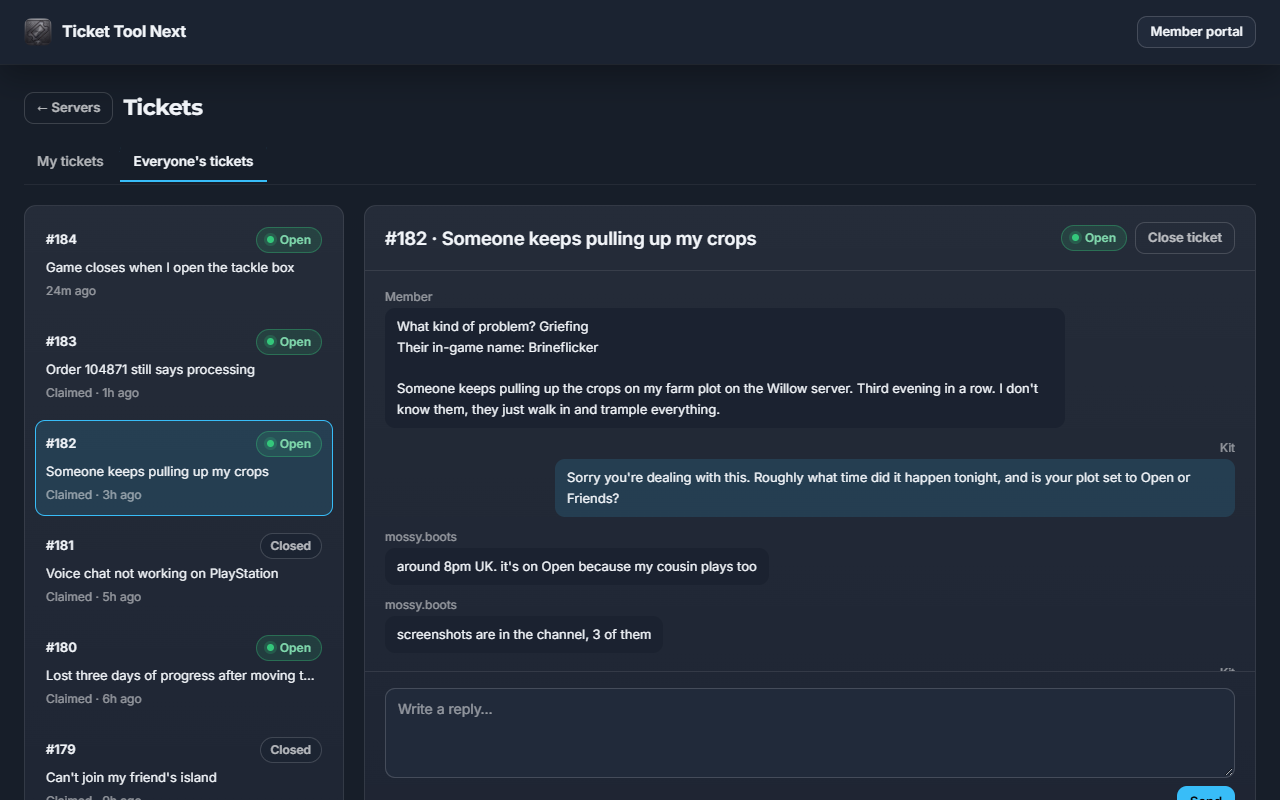Open ticket #180 about lost progress
Image resolution: width=1280 pixels, height=800 pixels.
click(184, 672)
